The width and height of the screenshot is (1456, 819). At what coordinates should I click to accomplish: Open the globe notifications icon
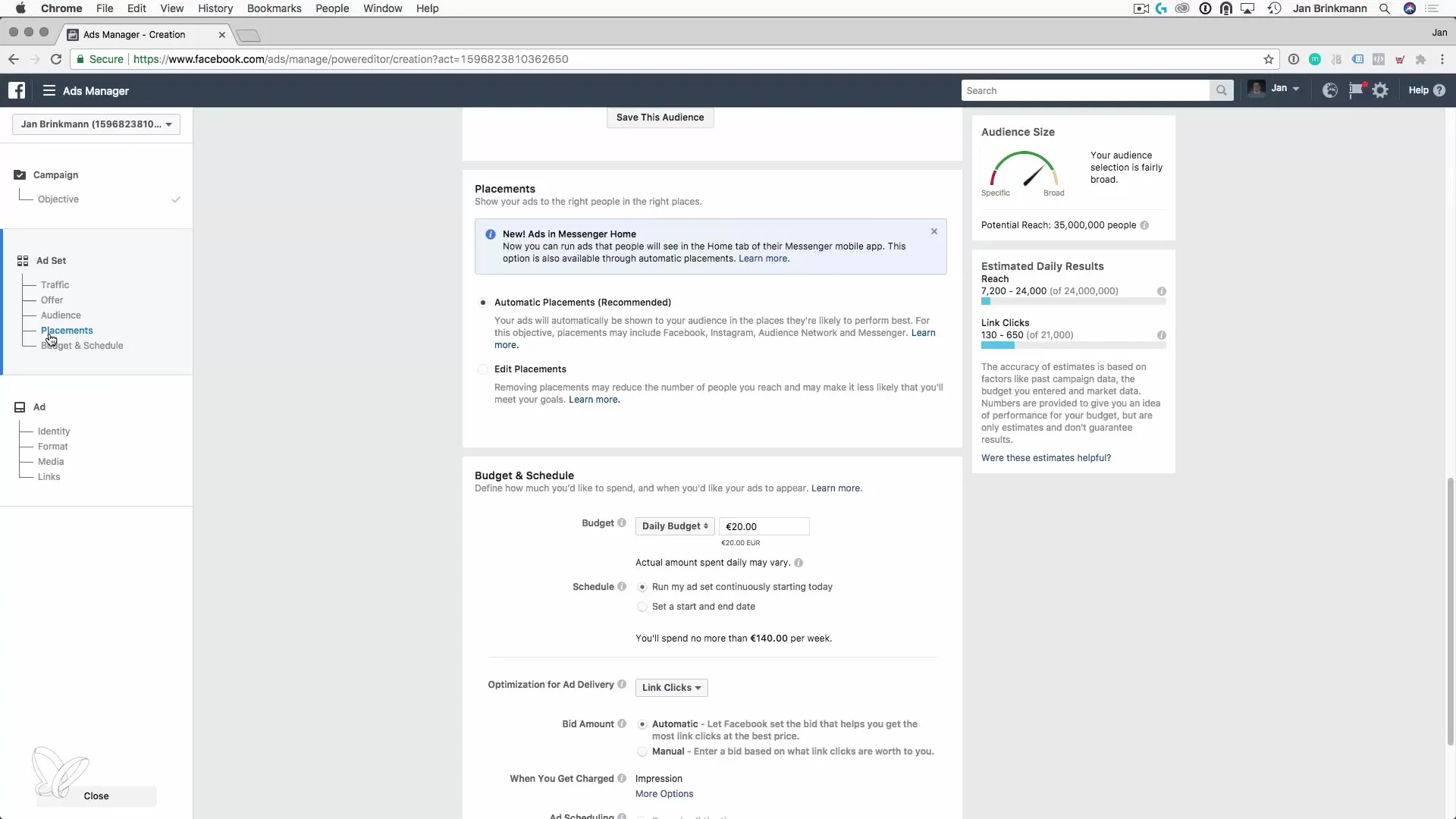click(x=1330, y=90)
